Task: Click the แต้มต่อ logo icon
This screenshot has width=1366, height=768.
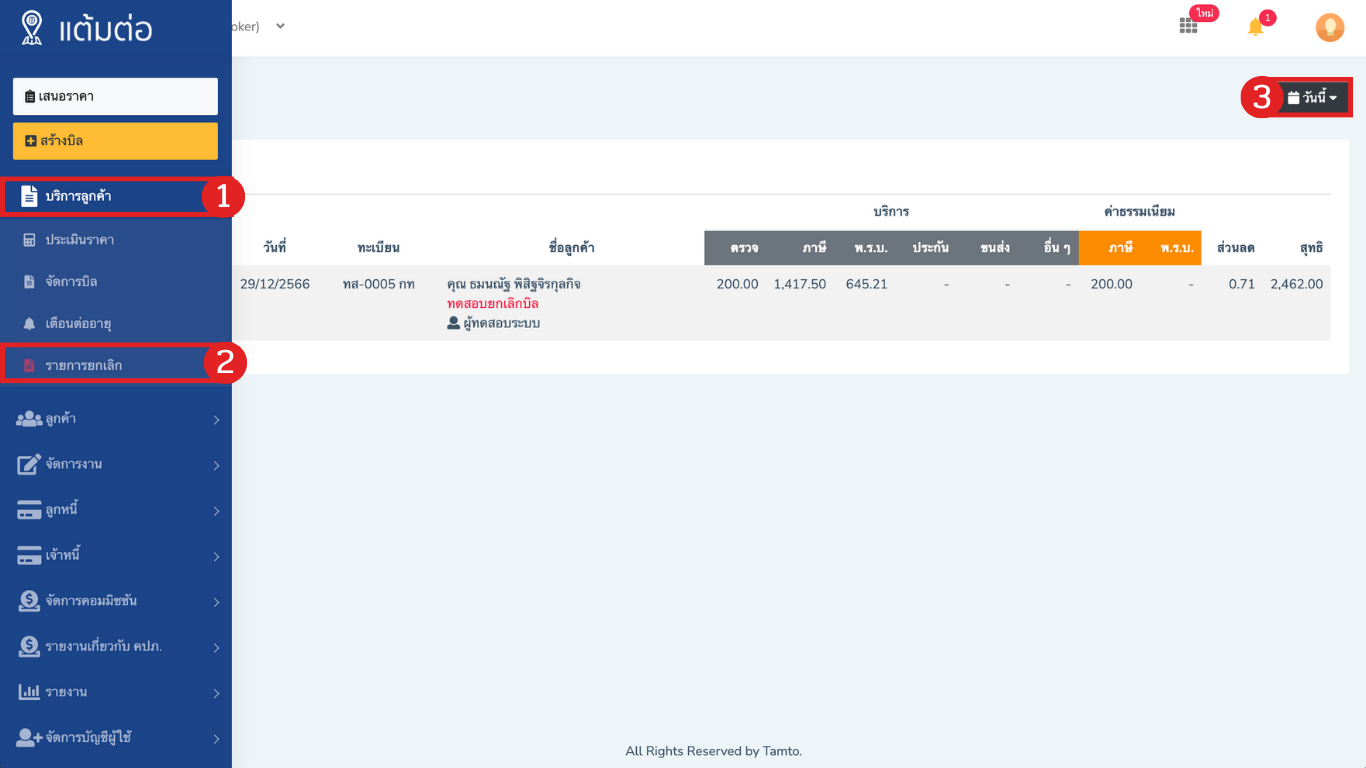Action: 32,28
